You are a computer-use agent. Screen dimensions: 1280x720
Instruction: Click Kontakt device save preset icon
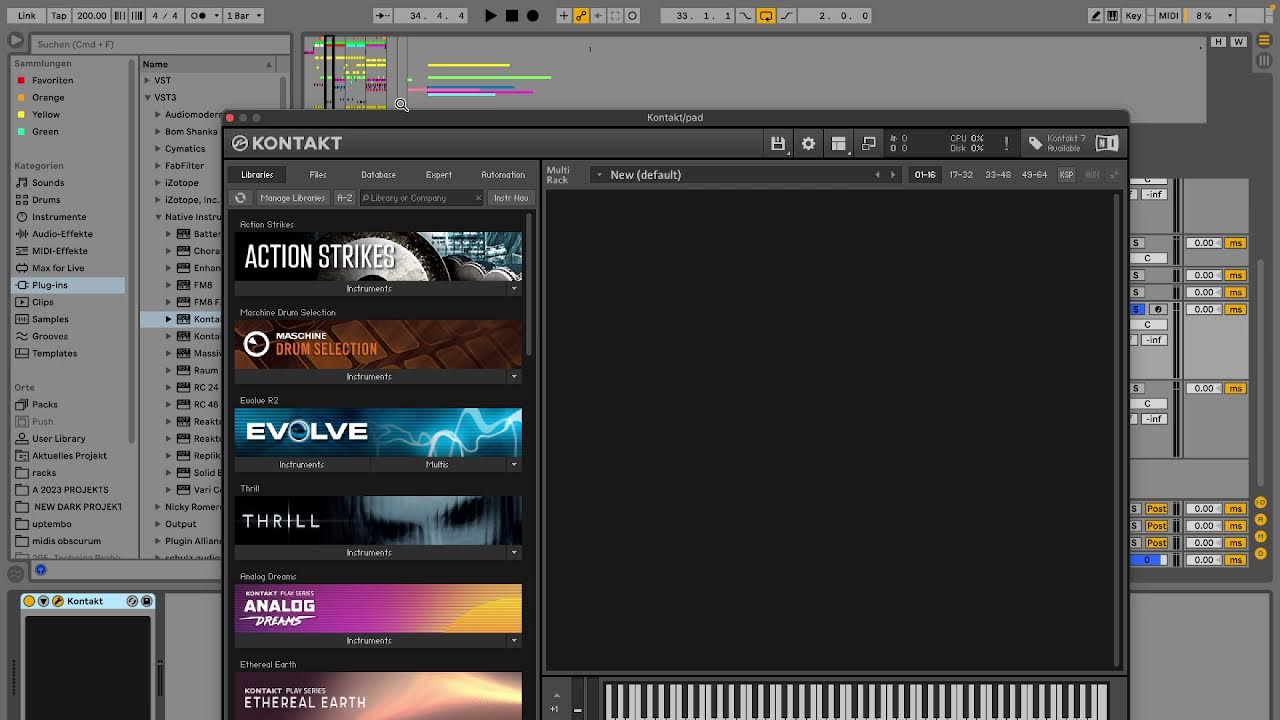click(147, 601)
